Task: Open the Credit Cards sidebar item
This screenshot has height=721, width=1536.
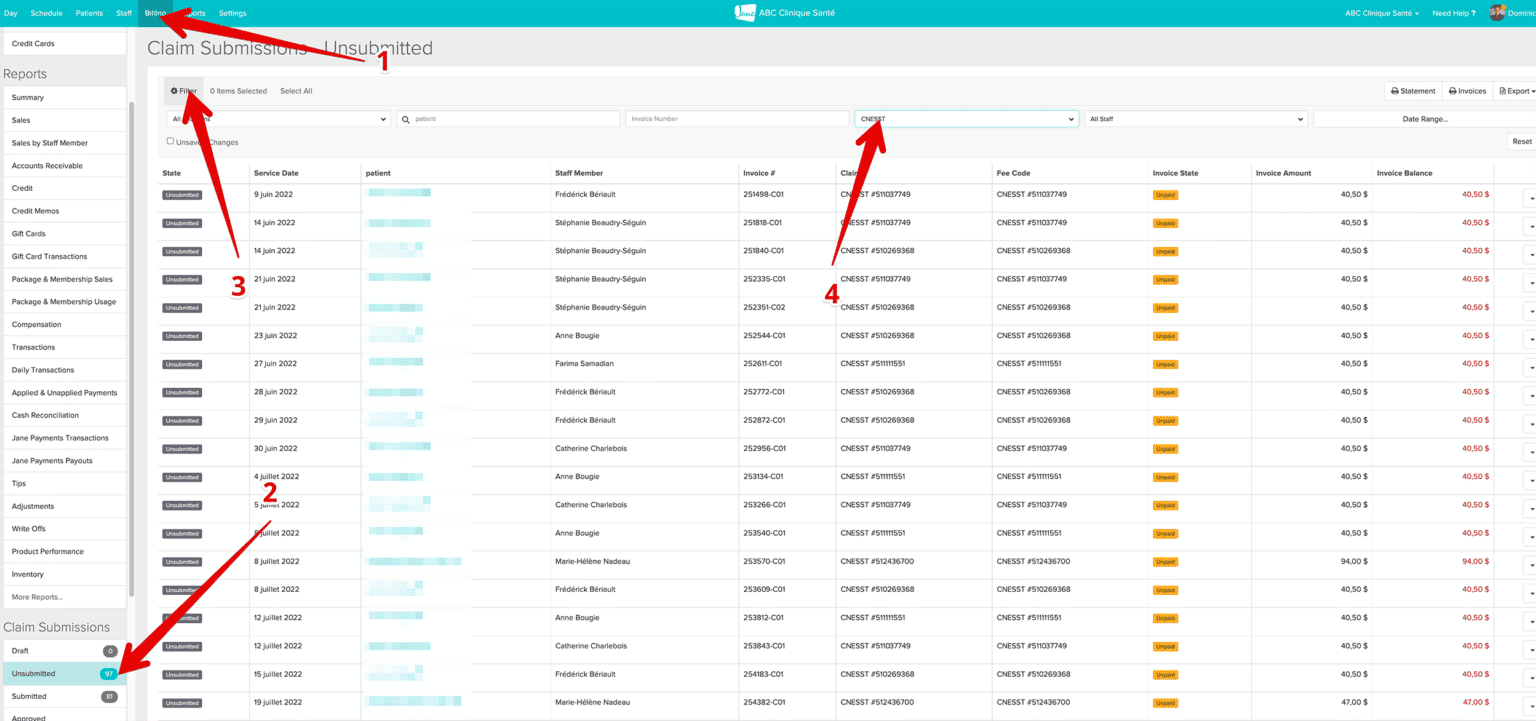Action: click(x=64, y=44)
